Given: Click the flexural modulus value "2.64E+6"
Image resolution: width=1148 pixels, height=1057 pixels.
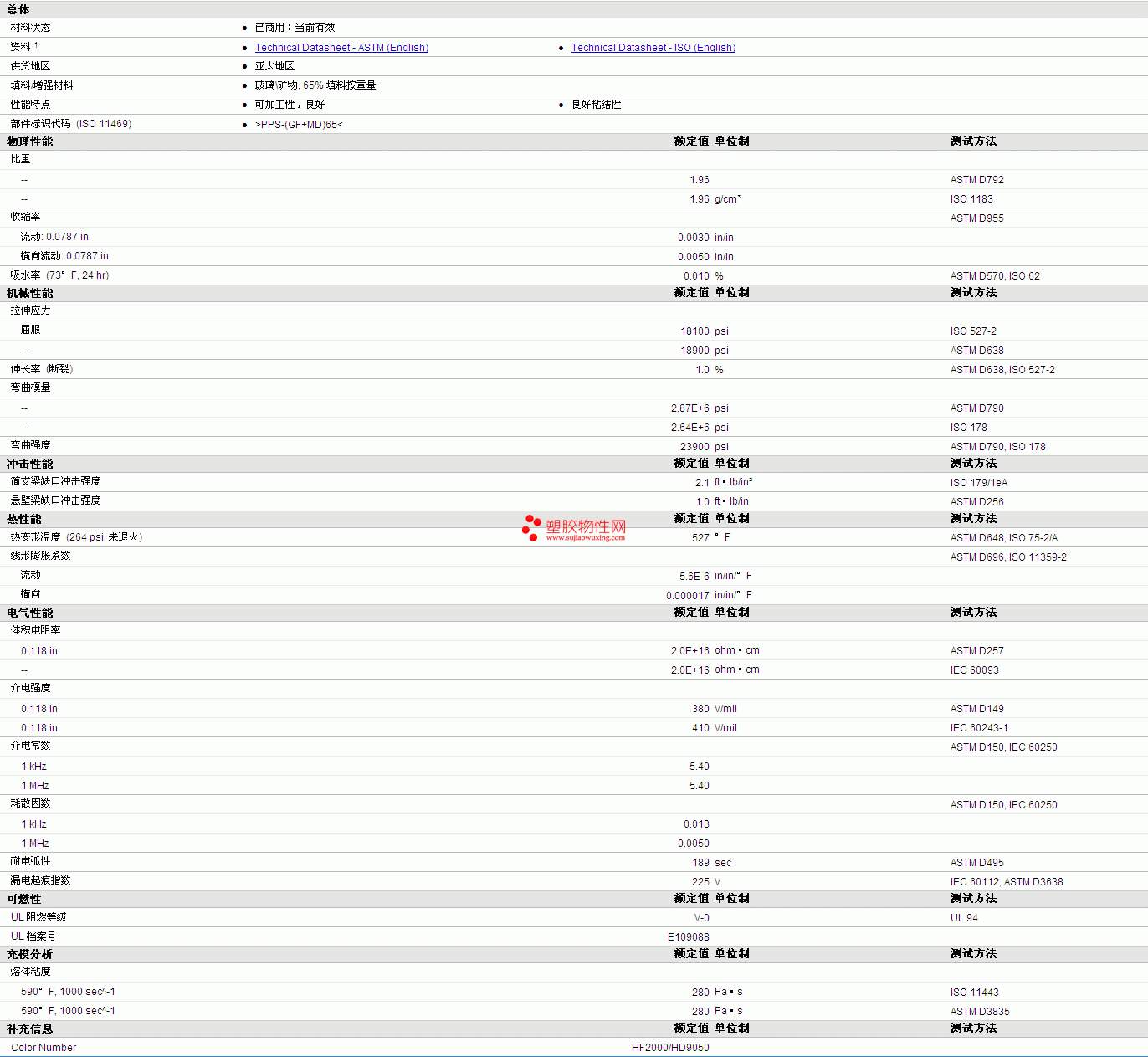Looking at the screenshot, I should pyautogui.click(x=689, y=428).
